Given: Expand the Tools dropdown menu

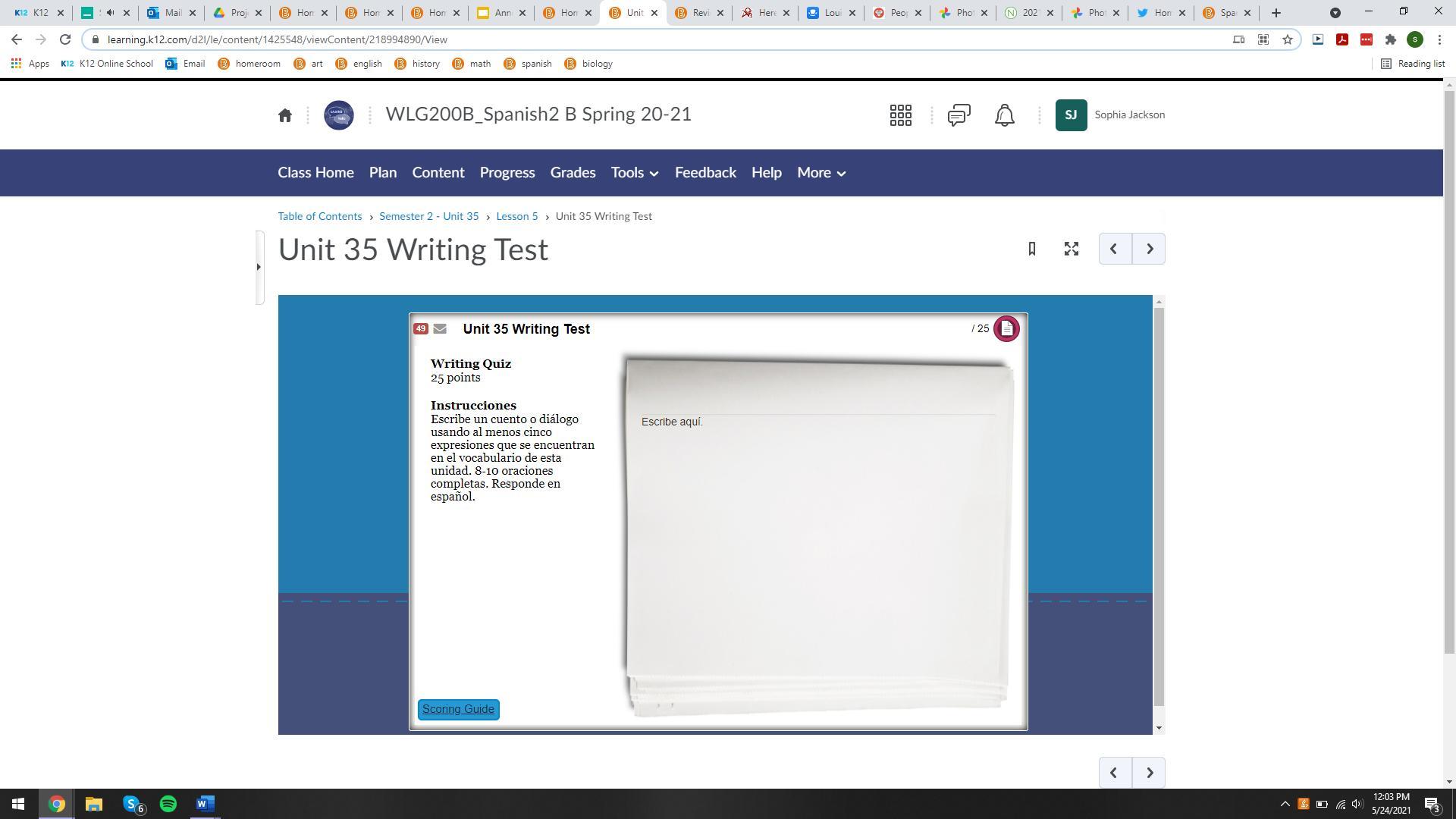Looking at the screenshot, I should [634, 173].
